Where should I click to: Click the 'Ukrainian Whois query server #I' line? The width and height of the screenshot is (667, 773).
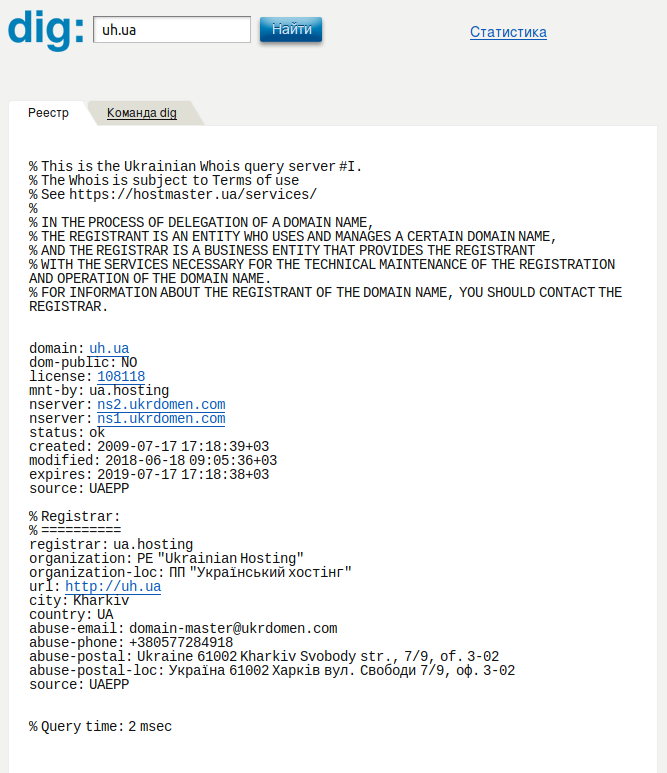[195, 167]
